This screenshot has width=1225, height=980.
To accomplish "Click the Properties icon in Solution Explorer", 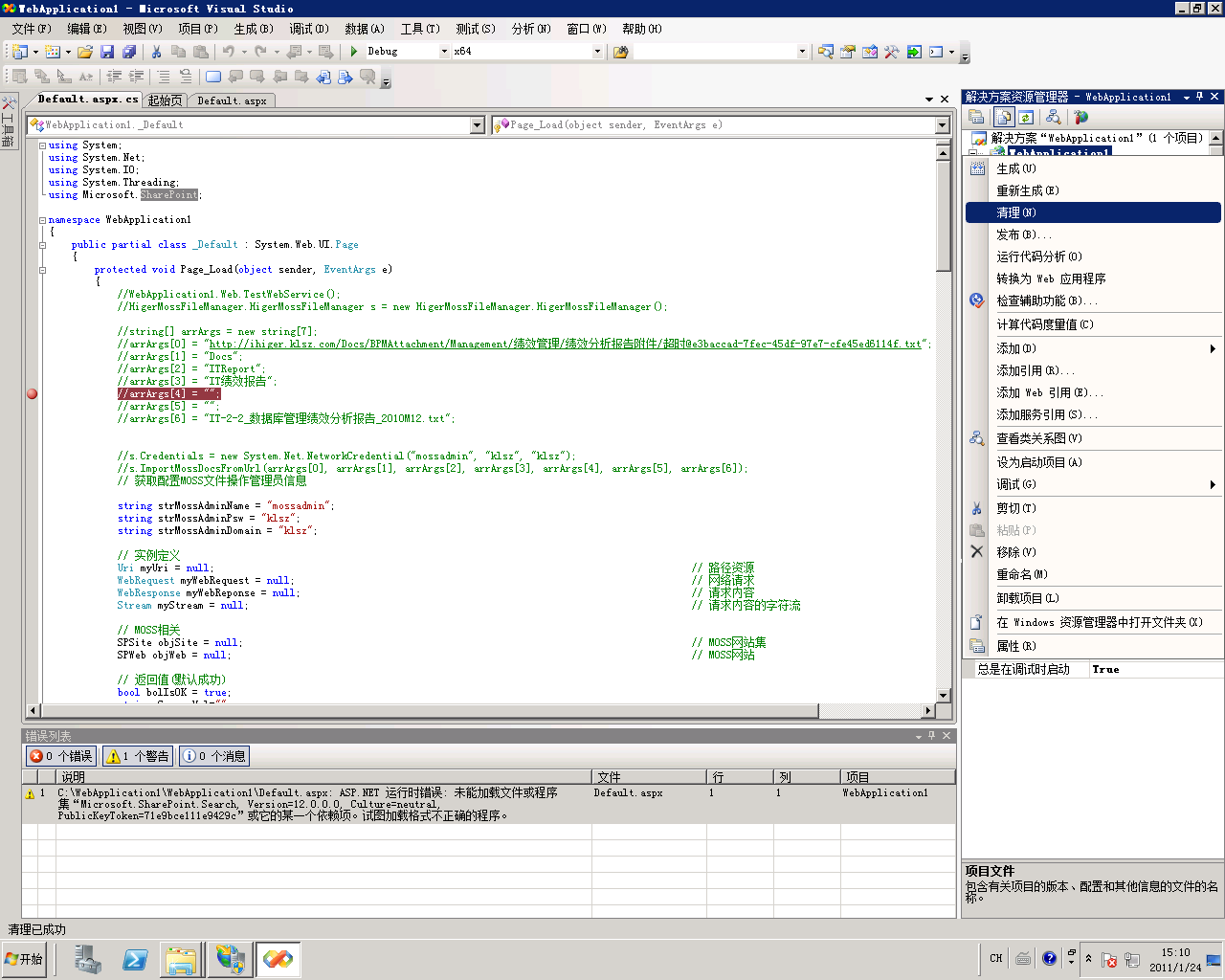I will click(x=977, y=117).
